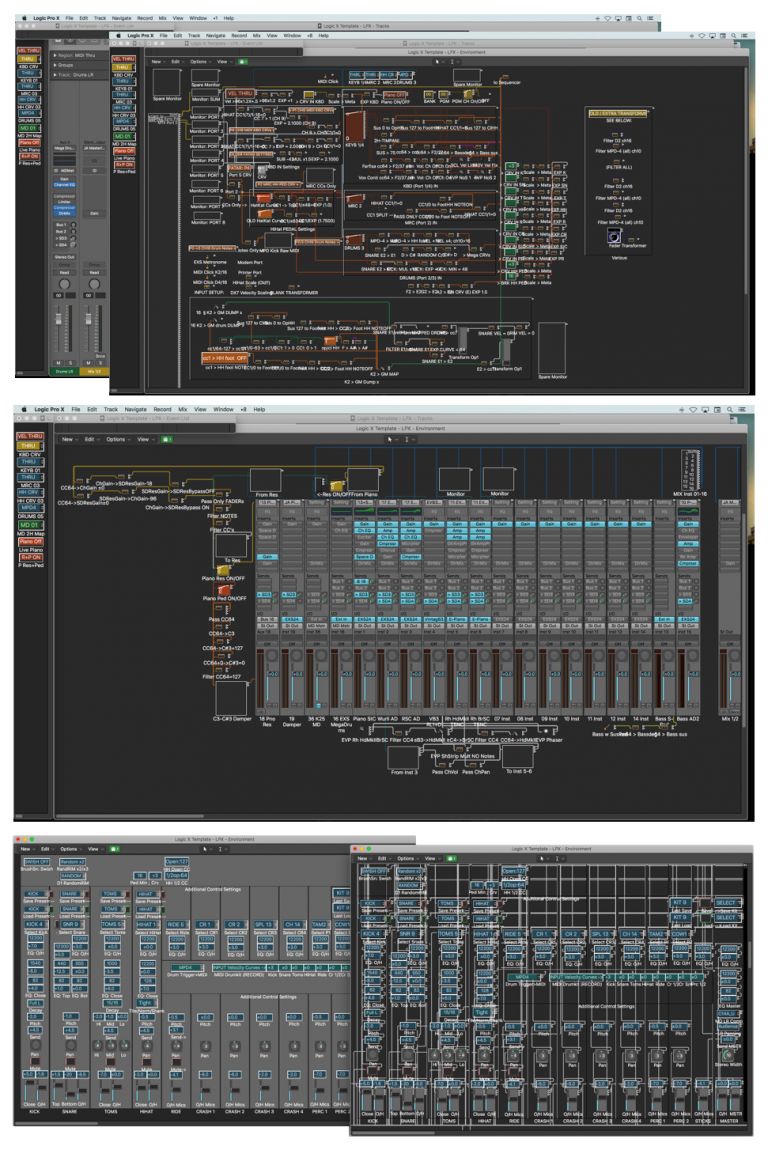Image resolution: width=768 pixels, height=1150 pixels.
Task: Select the 'Wurli AD' channel strip name
Action: pyautogui.click(x=387, y=719)
